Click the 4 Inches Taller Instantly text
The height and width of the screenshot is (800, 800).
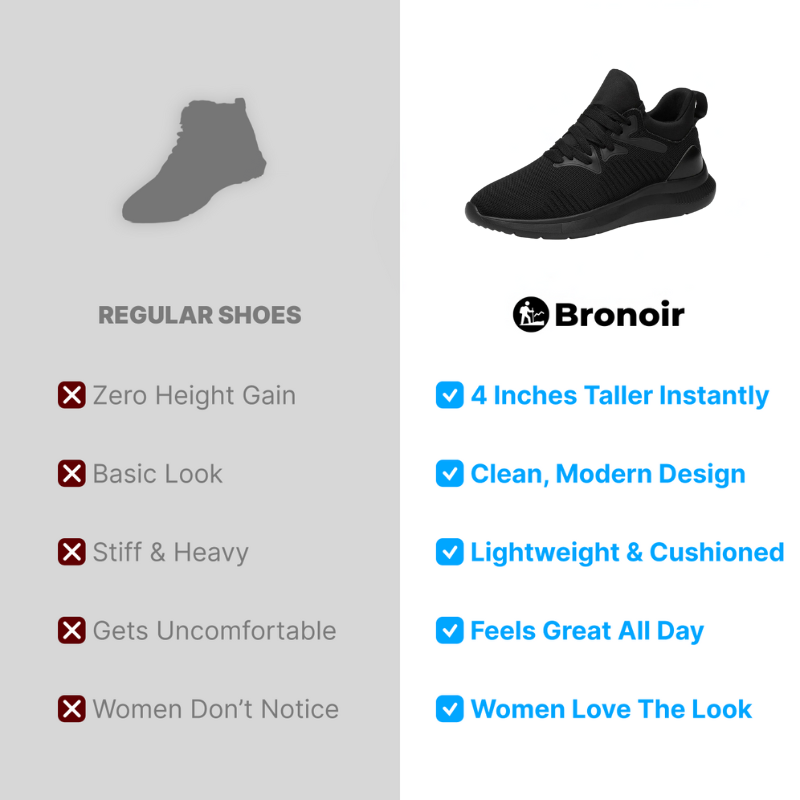click(x=619, y=396)
